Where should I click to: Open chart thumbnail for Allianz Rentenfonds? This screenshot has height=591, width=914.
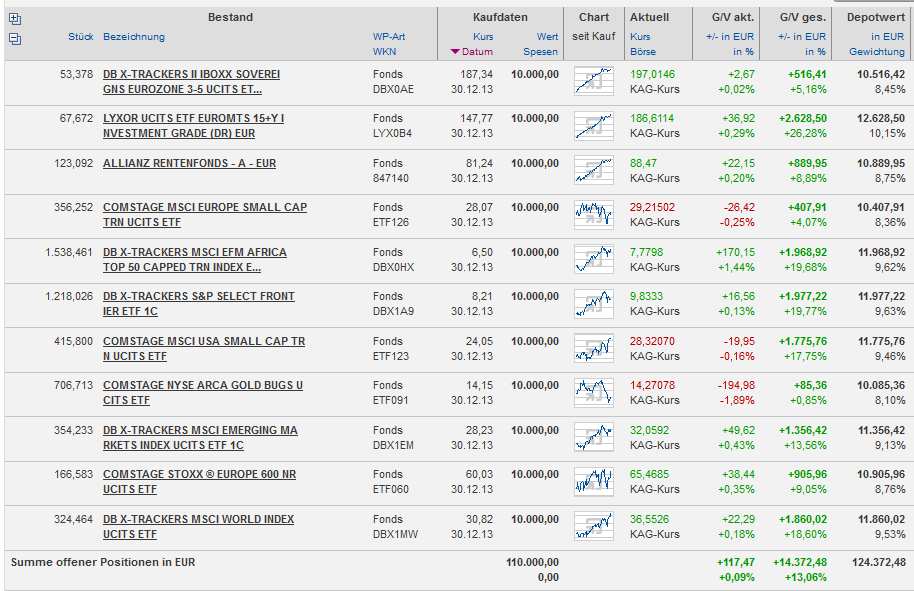[x=593, y=170]
